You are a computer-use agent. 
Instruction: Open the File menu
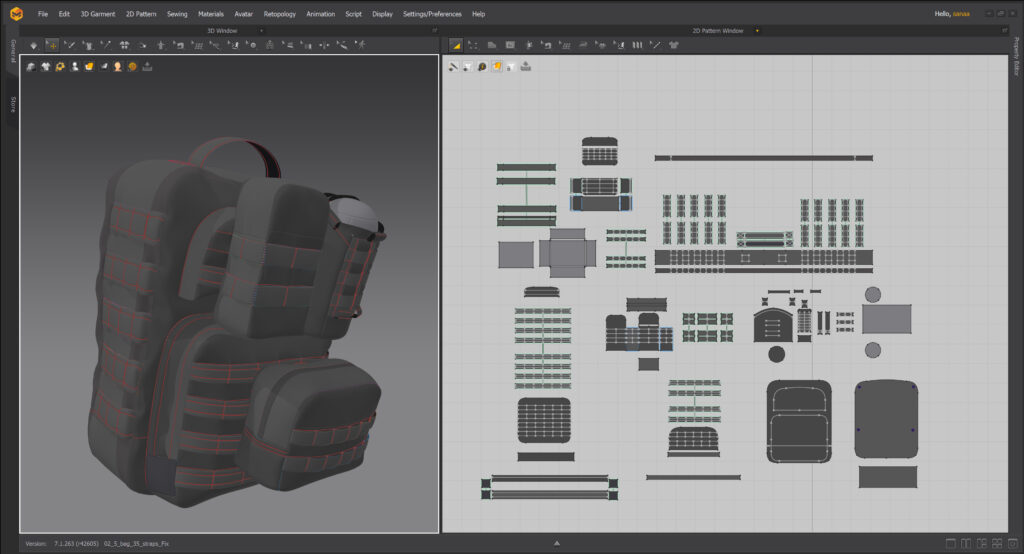(x=42, y=14)
